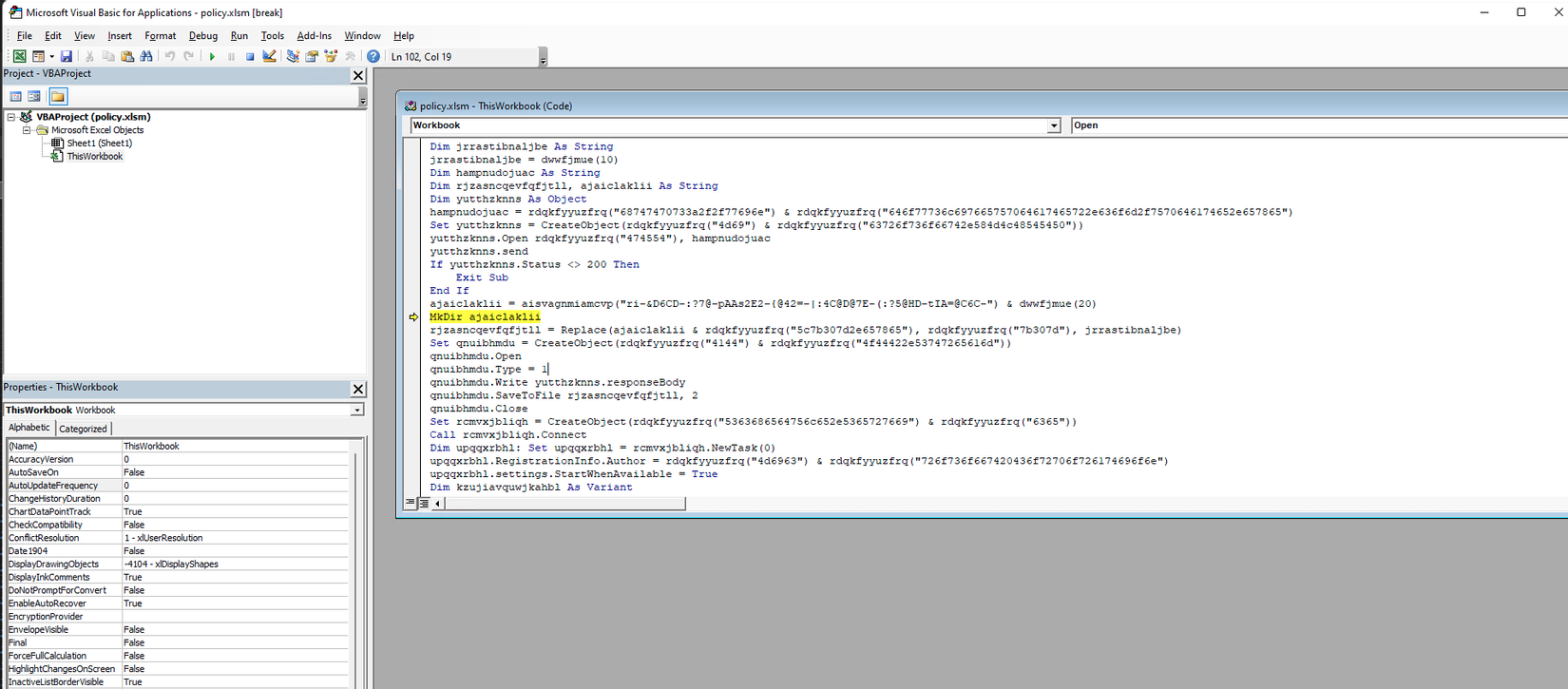Image resolution: width=1568 pixels, height=689 pixels.
Task: Click the yellow execution arrow in margin
Action: [x=413, y=317]
